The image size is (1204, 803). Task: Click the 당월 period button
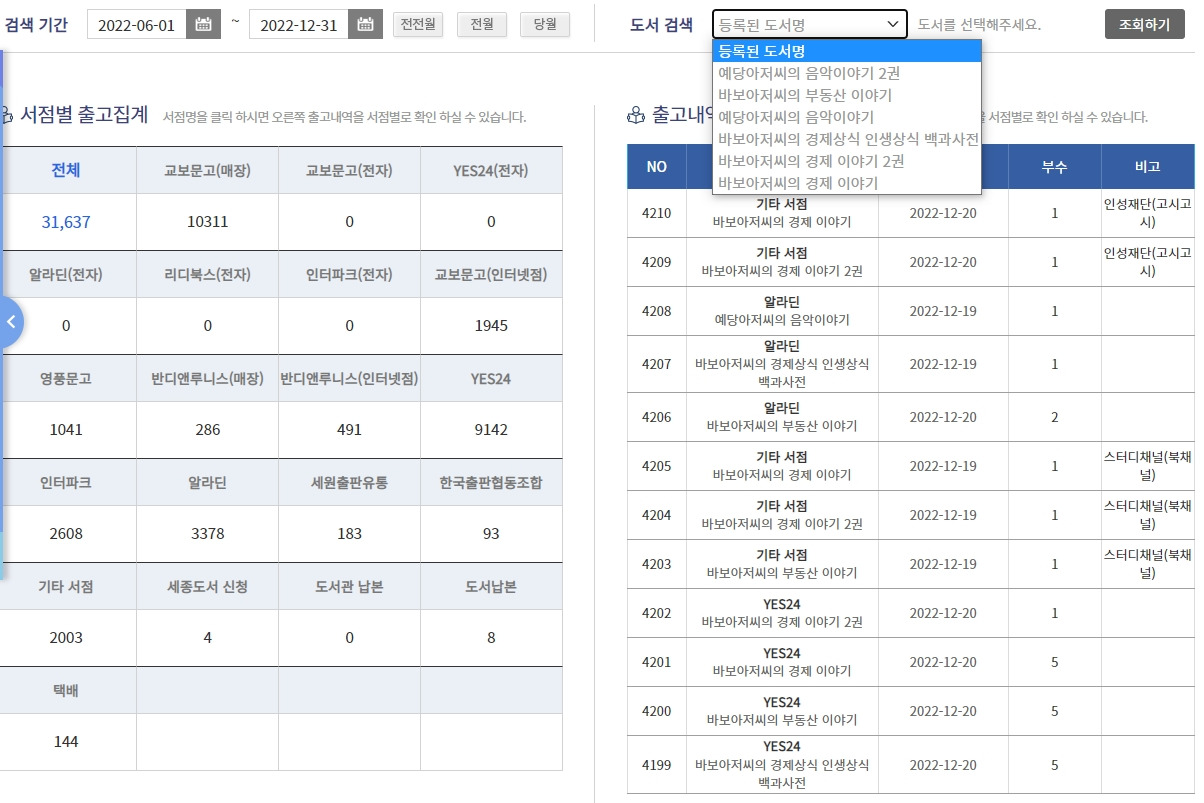click(545, 24)
